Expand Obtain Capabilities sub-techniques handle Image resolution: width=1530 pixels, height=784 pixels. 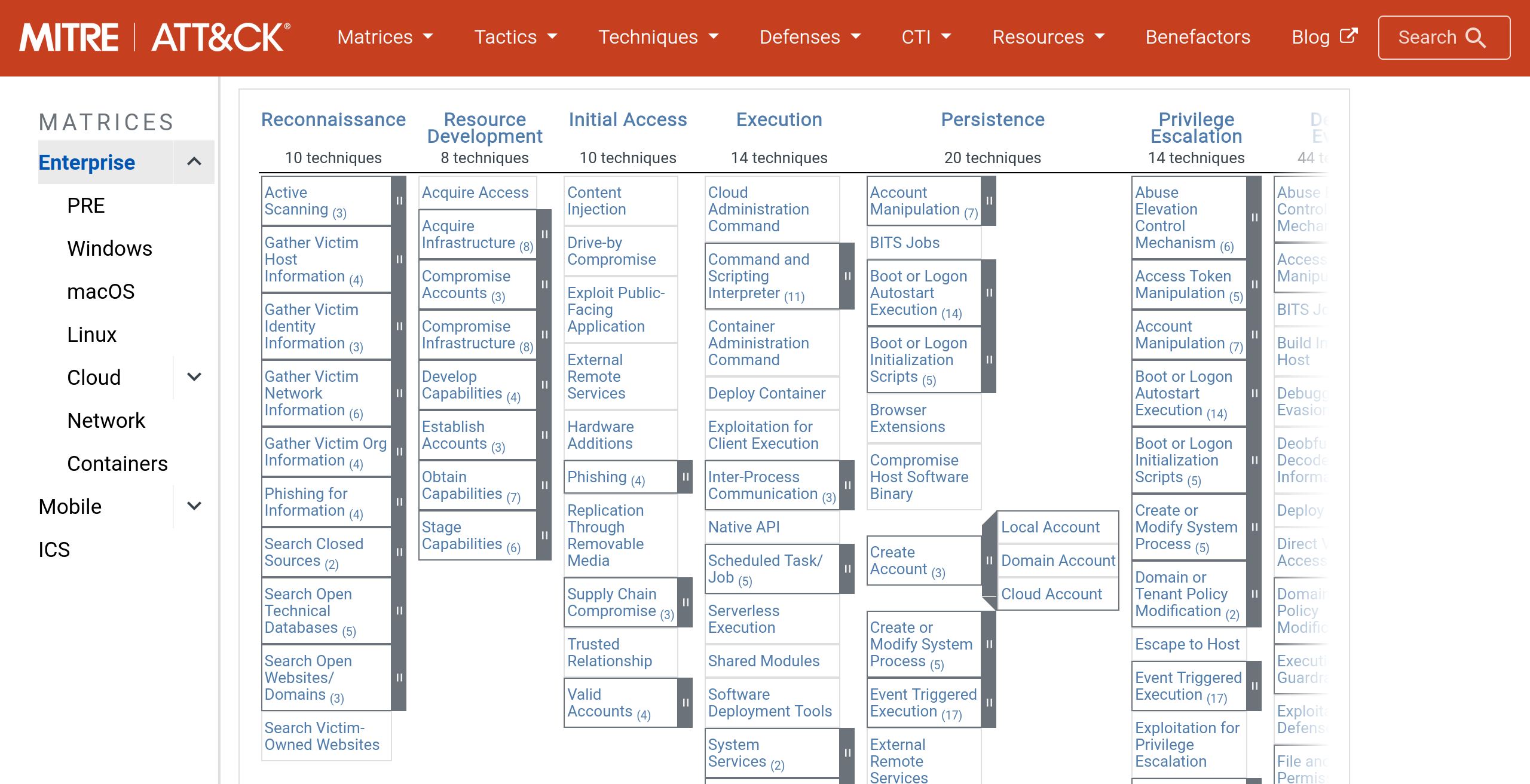(544, 485)
